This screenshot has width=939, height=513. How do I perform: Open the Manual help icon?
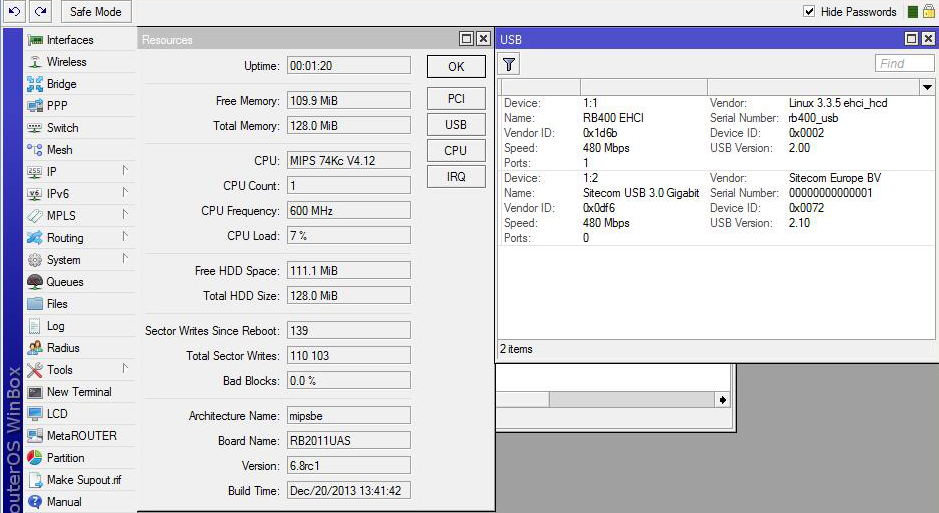point(35,502)
